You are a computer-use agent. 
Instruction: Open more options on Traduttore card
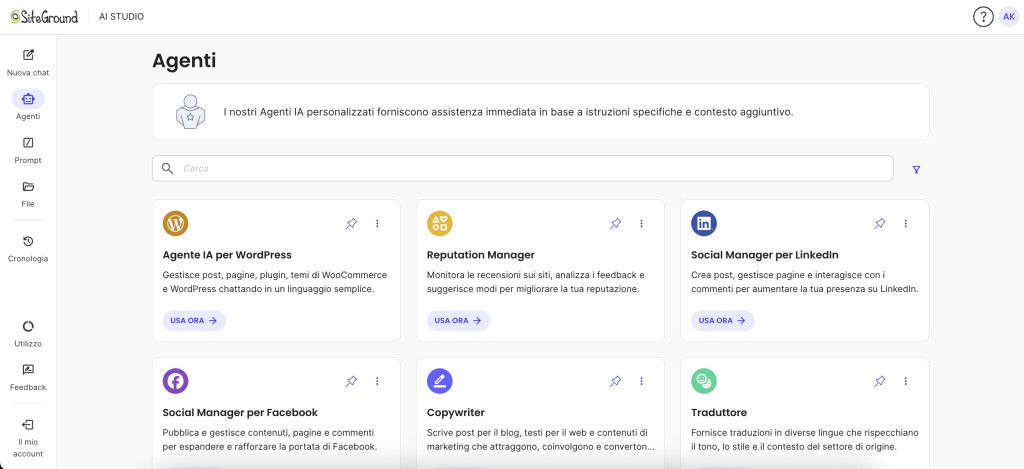[x=906, y=381]
